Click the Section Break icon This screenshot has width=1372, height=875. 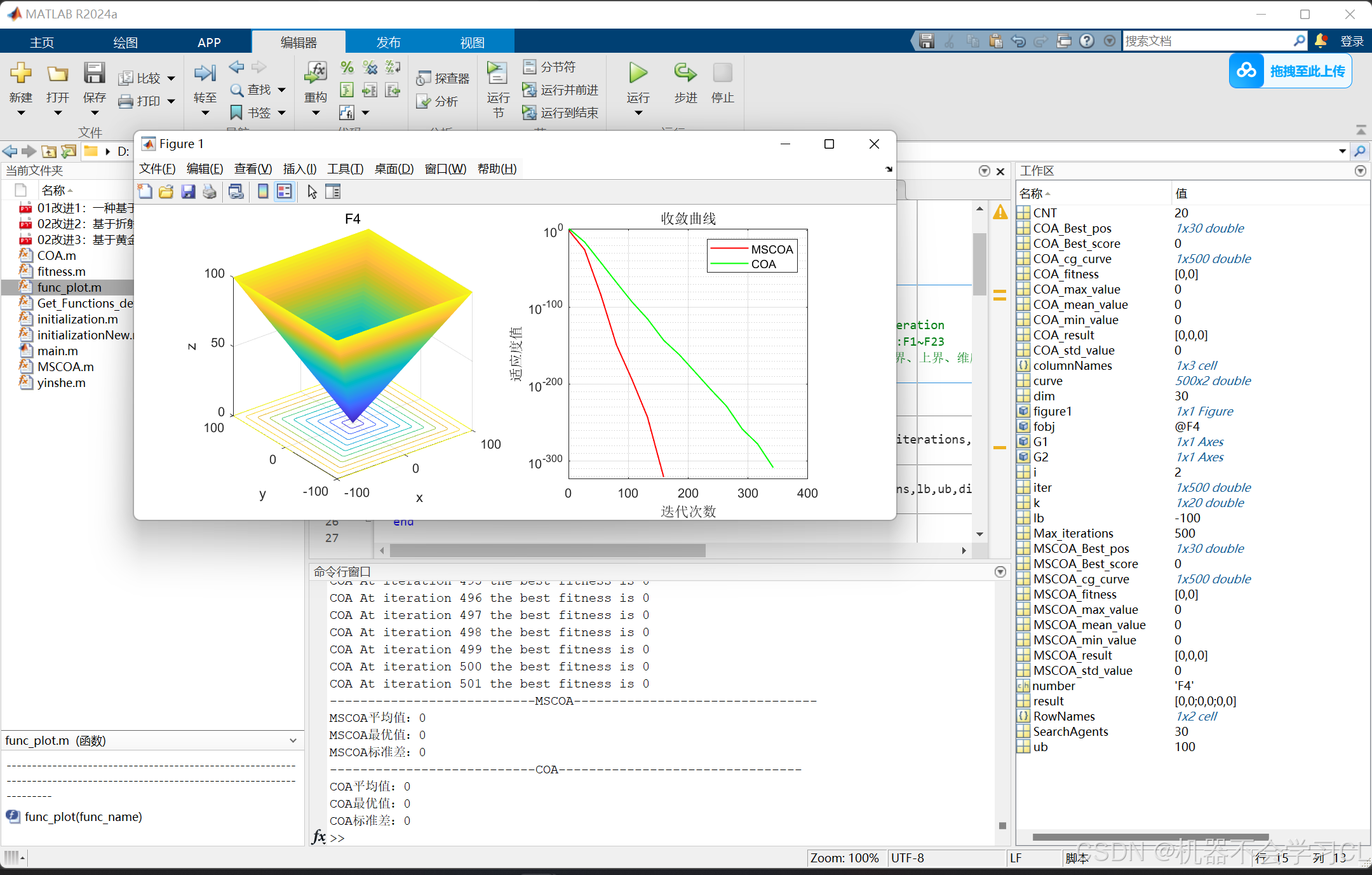tap(530, 67)
